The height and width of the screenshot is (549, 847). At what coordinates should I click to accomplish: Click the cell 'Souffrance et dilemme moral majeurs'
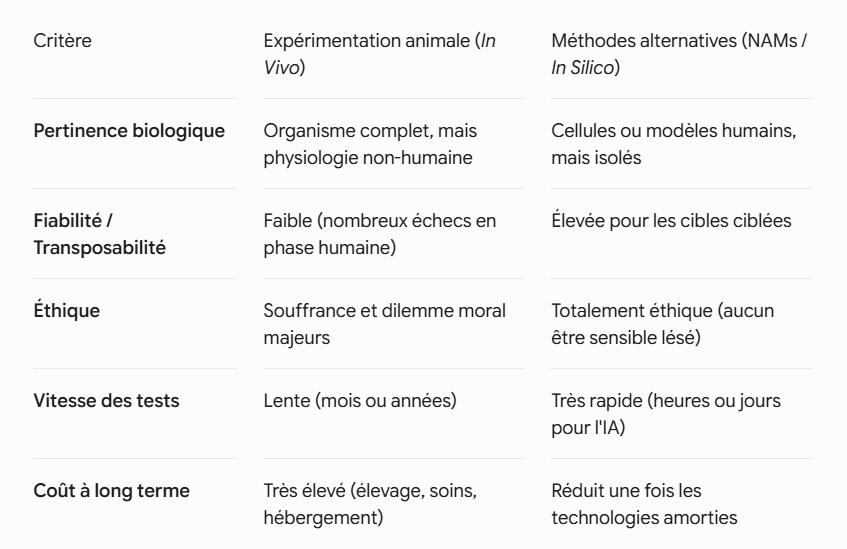pos(385,324)
